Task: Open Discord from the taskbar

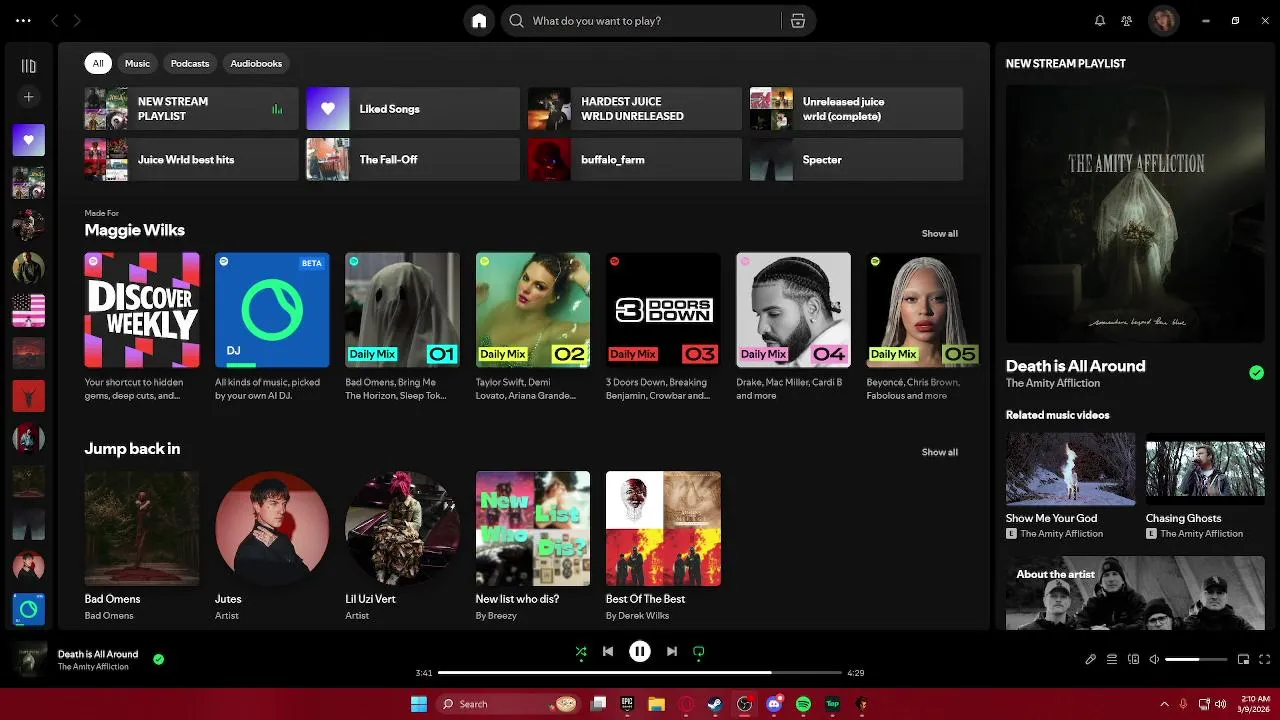Action: click(x=774, y=704)
